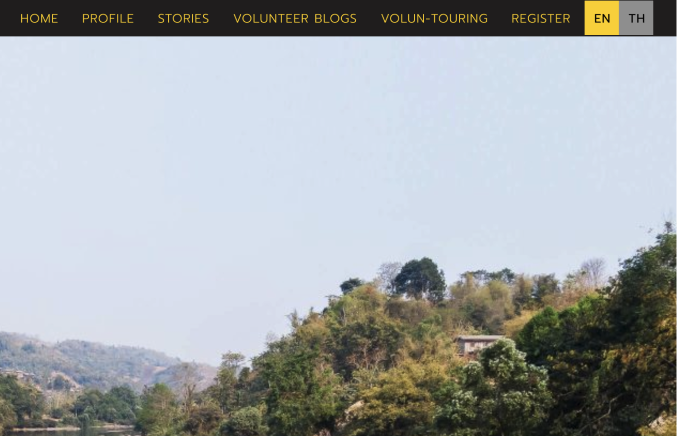Click the hillside hut in the photo
Screen dimensions: 677x436
coord(478,344)
